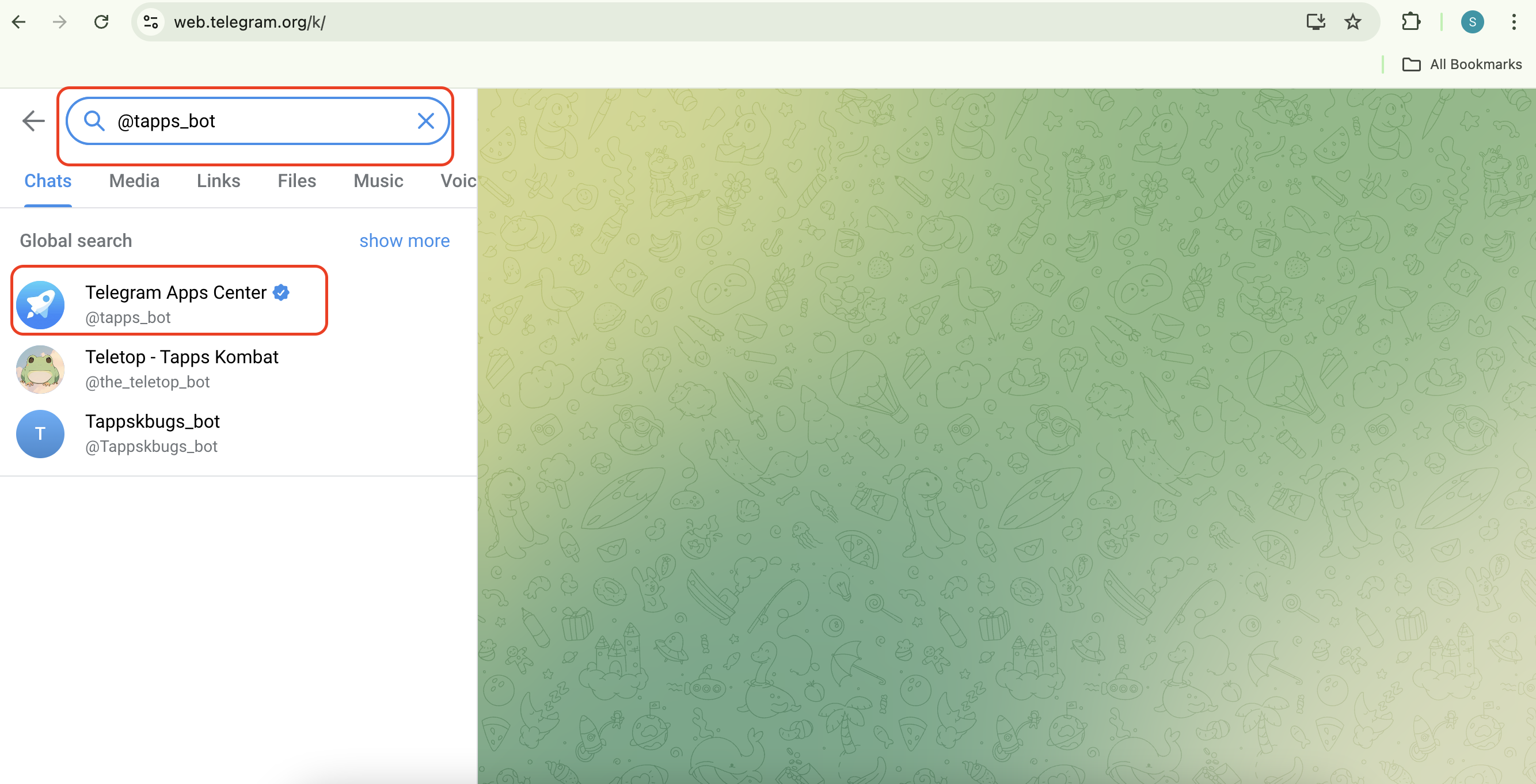
Task: Navigate back using browser back arrow
Action: point(19,21)
